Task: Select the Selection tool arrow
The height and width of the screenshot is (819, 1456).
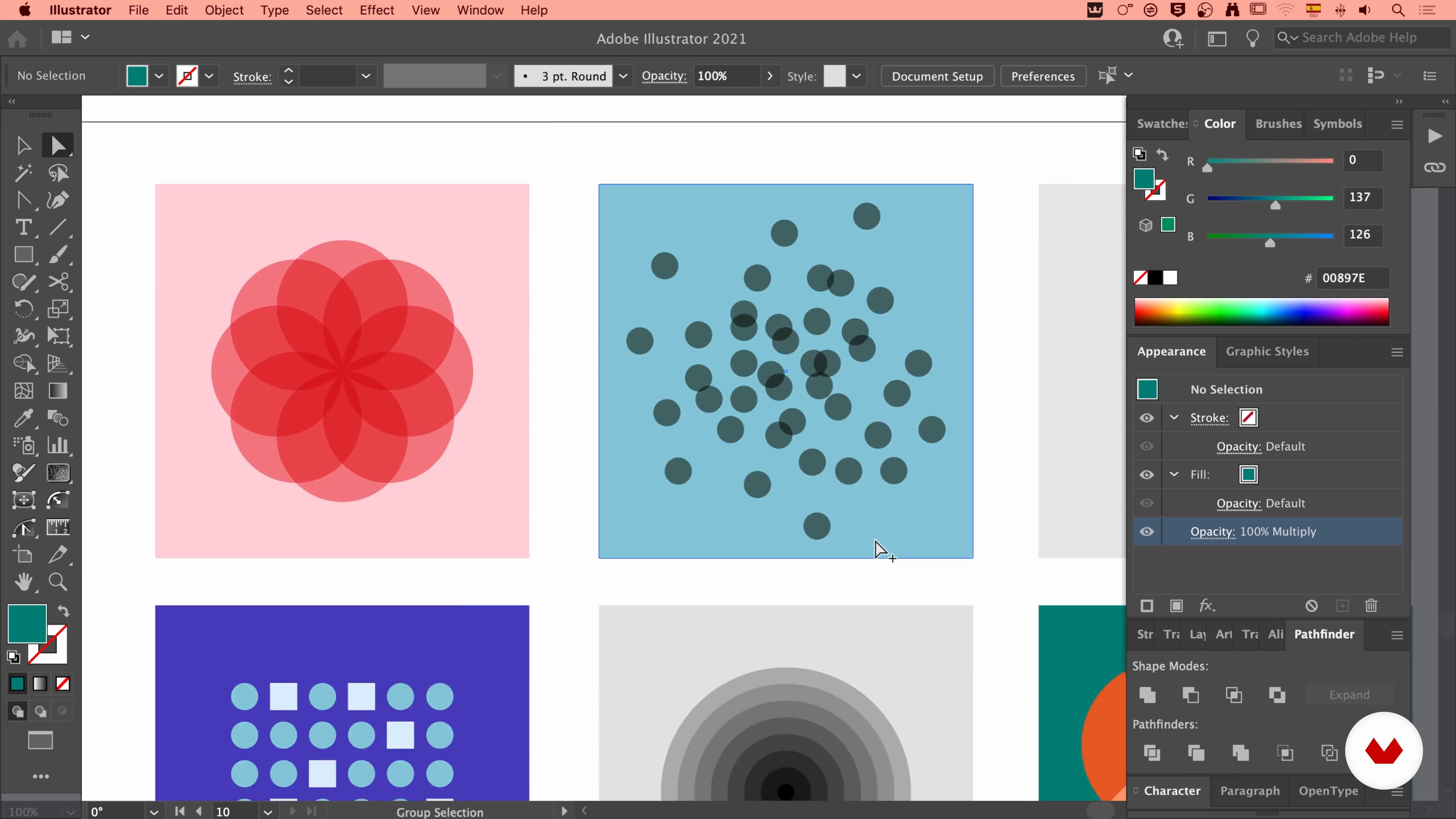Action: pyautogui.click(x=23, y=146)
